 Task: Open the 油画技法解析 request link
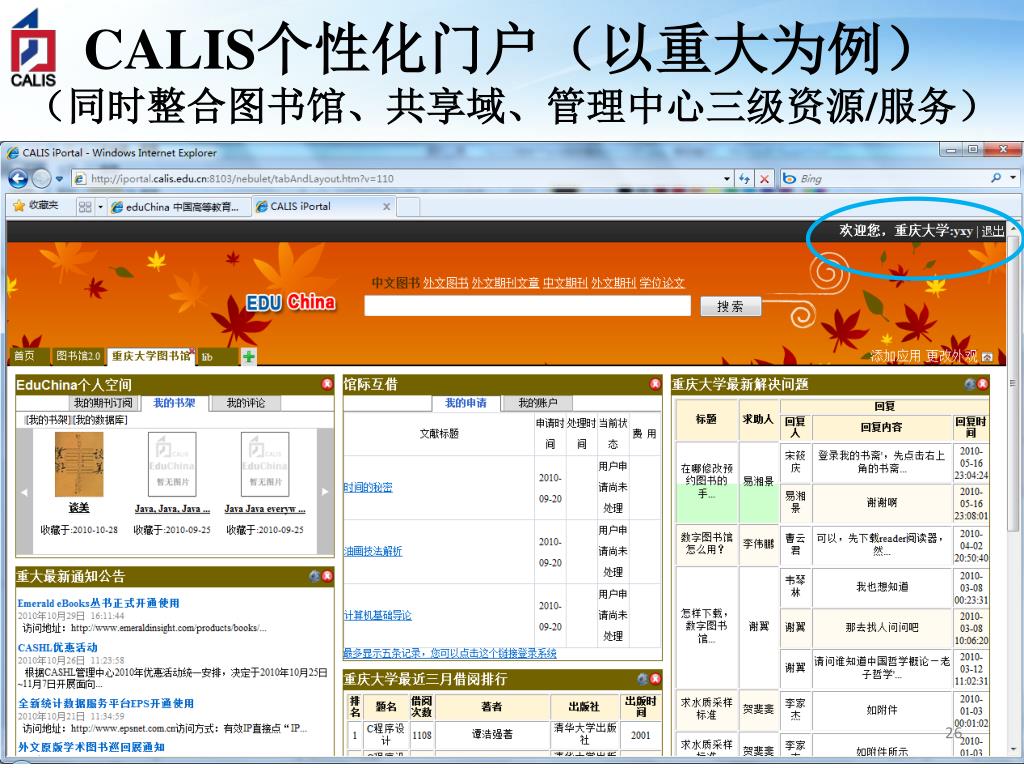tap(374, 551)
